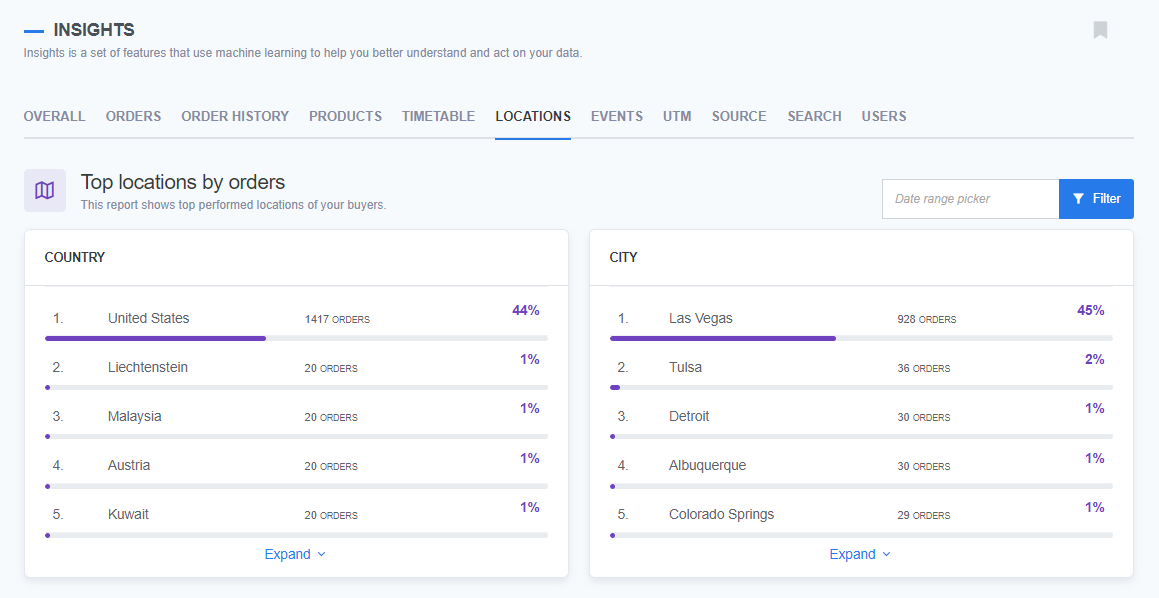
Task: Click the CITY card heading
Action: 623,257
